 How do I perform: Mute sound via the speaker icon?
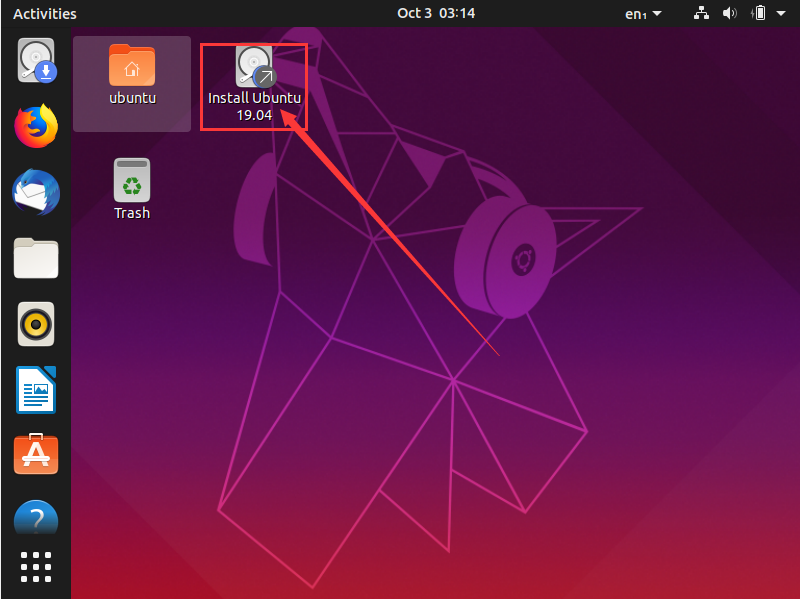729,13
